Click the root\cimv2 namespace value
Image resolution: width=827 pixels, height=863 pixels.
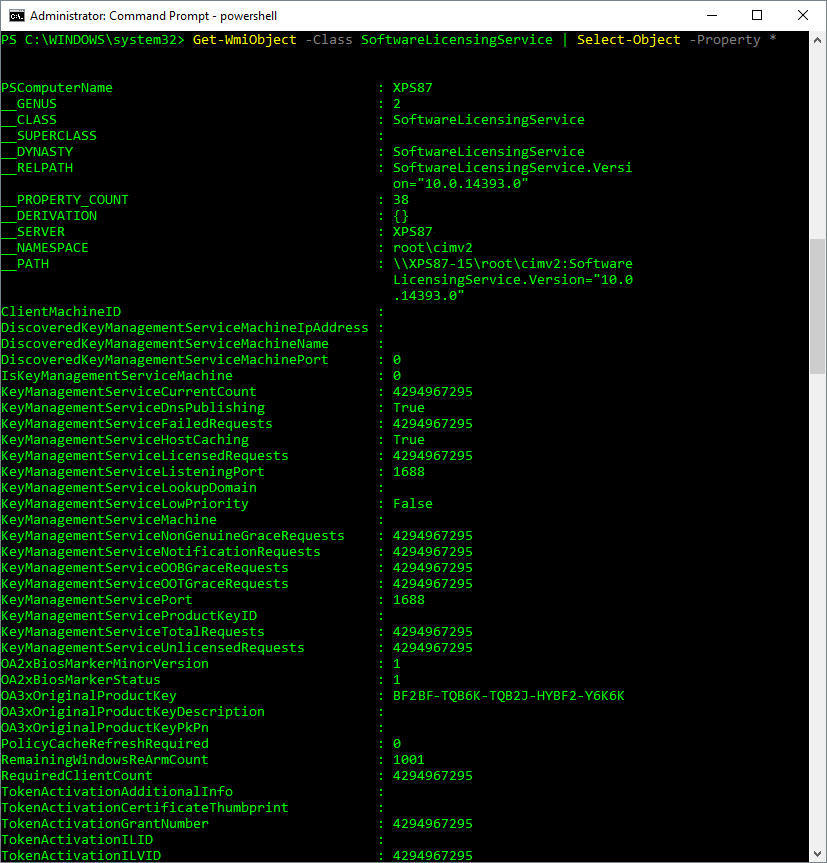[432, 247]
